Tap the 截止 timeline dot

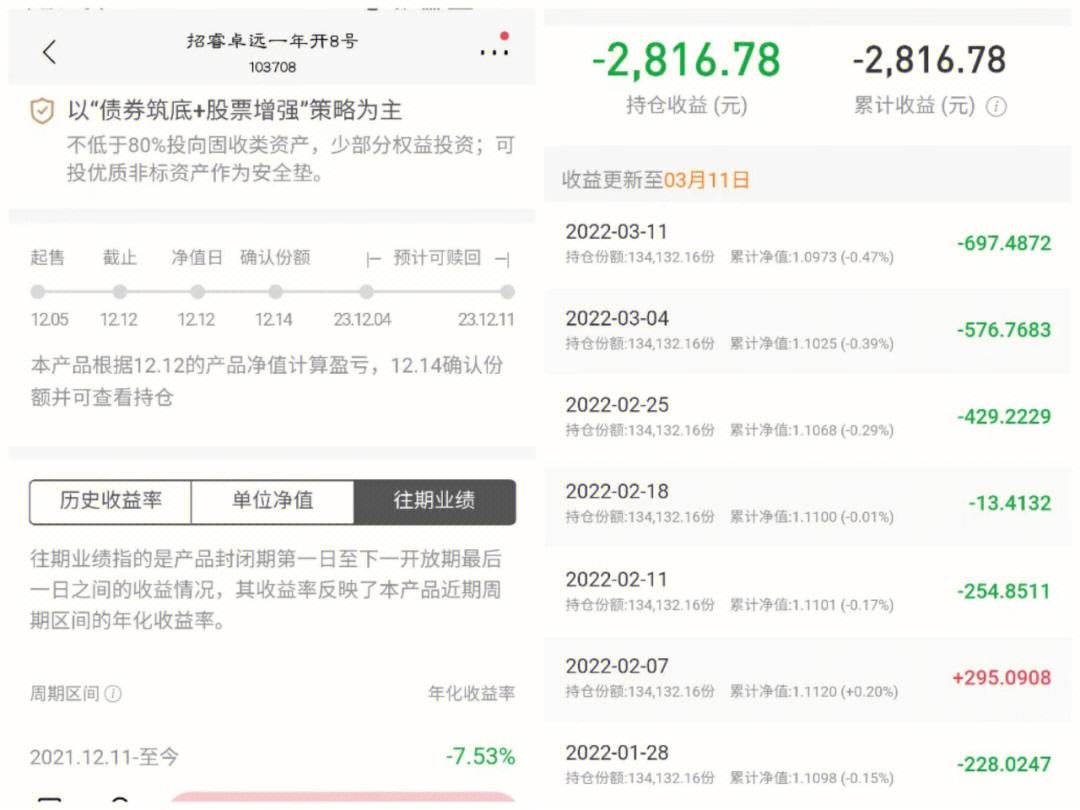click(x=120, y=292)
